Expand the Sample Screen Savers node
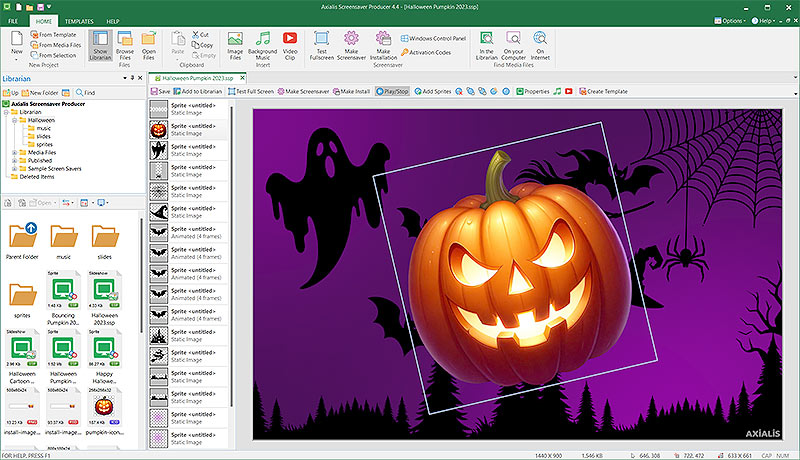Image resolution: width=800 pixels, height=460 pixels. 15,169
